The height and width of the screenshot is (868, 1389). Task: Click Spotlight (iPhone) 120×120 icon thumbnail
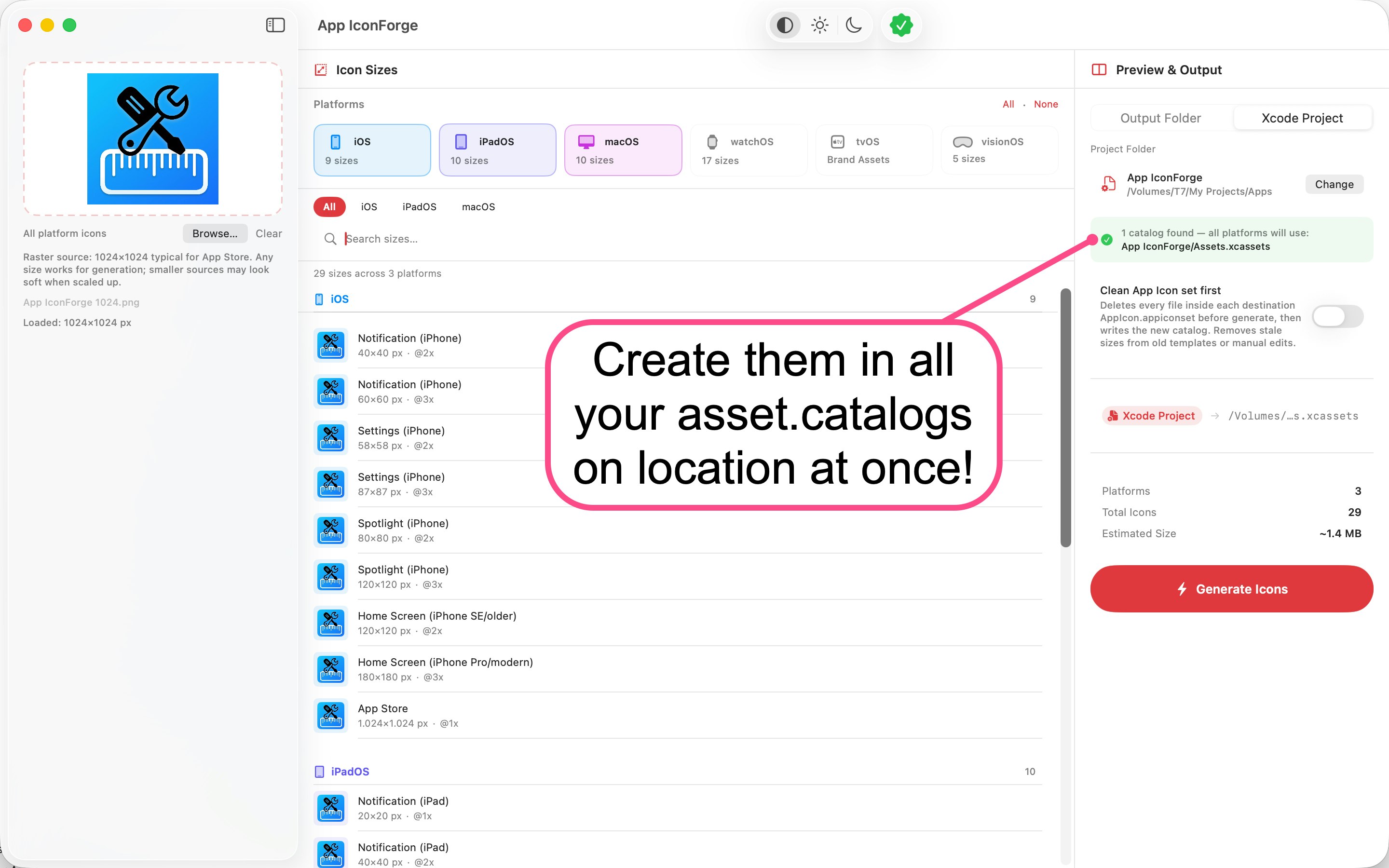point(331,577)
